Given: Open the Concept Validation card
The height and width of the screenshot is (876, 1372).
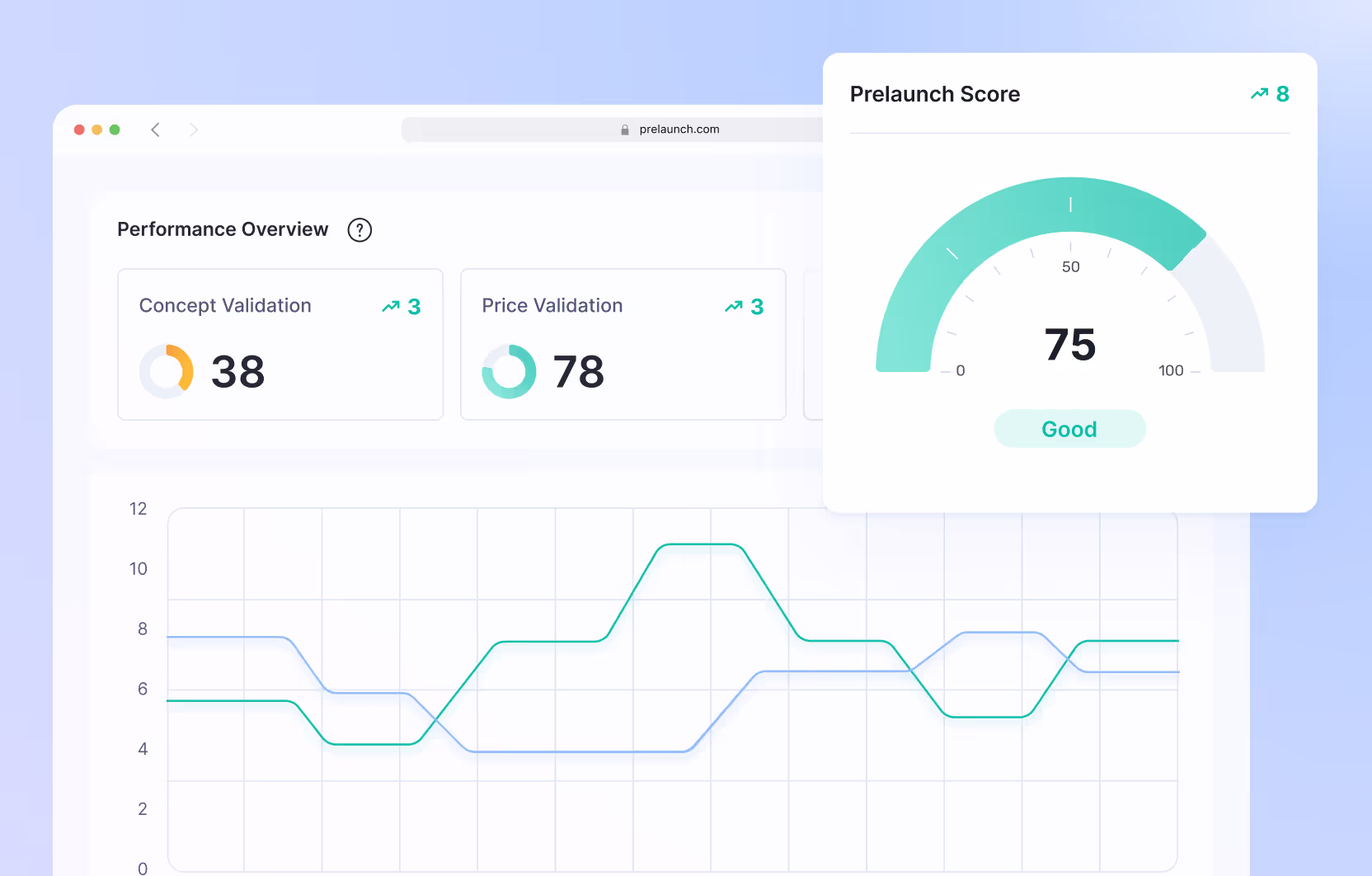Looking at the screenshot, I should click(x=280, y=344).
